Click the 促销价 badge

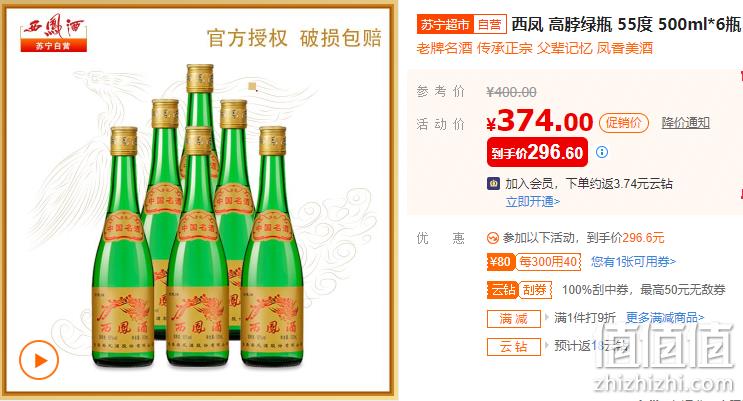624,123
